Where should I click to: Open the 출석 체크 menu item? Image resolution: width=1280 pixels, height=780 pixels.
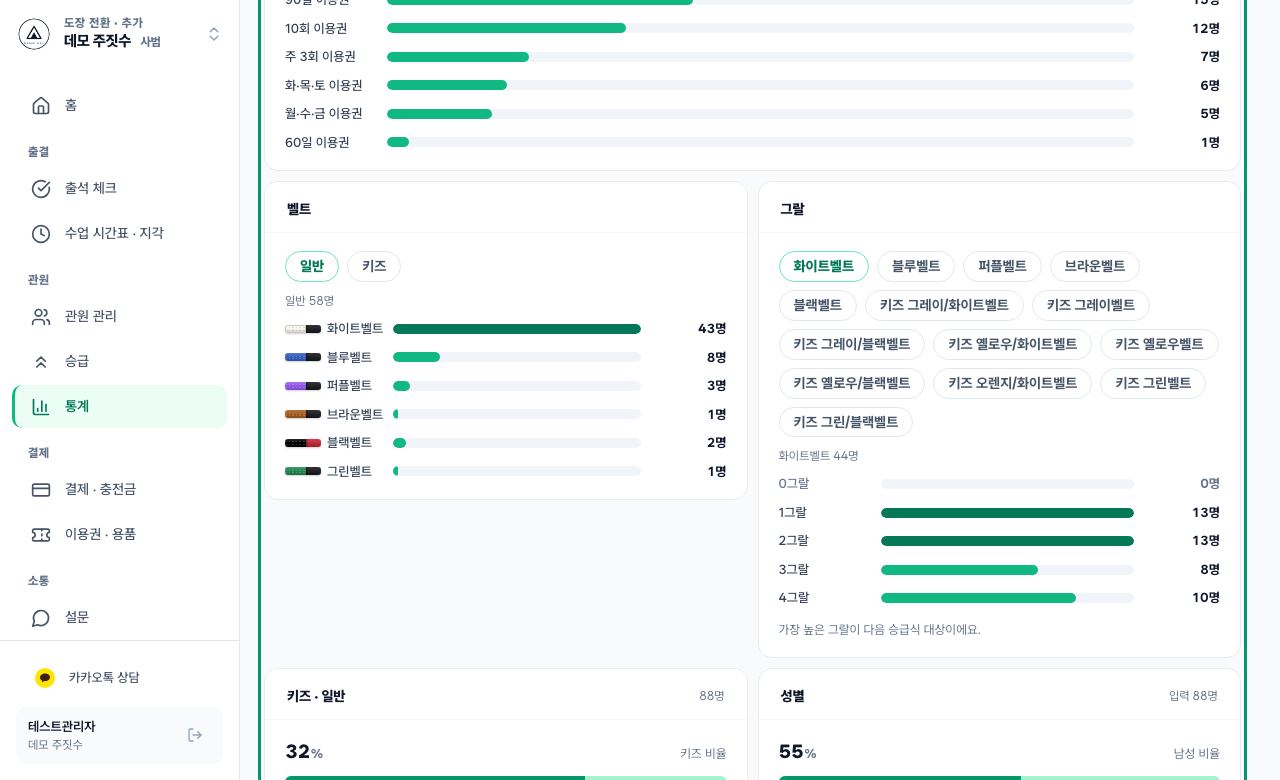click(120, 188)
